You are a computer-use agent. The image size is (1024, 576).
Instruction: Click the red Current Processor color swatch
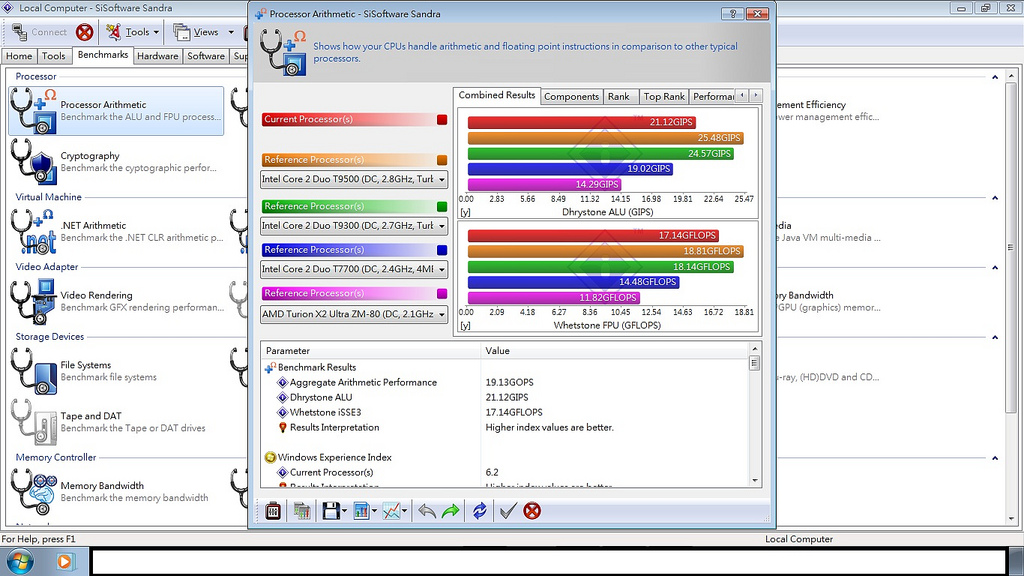point(442,120)
